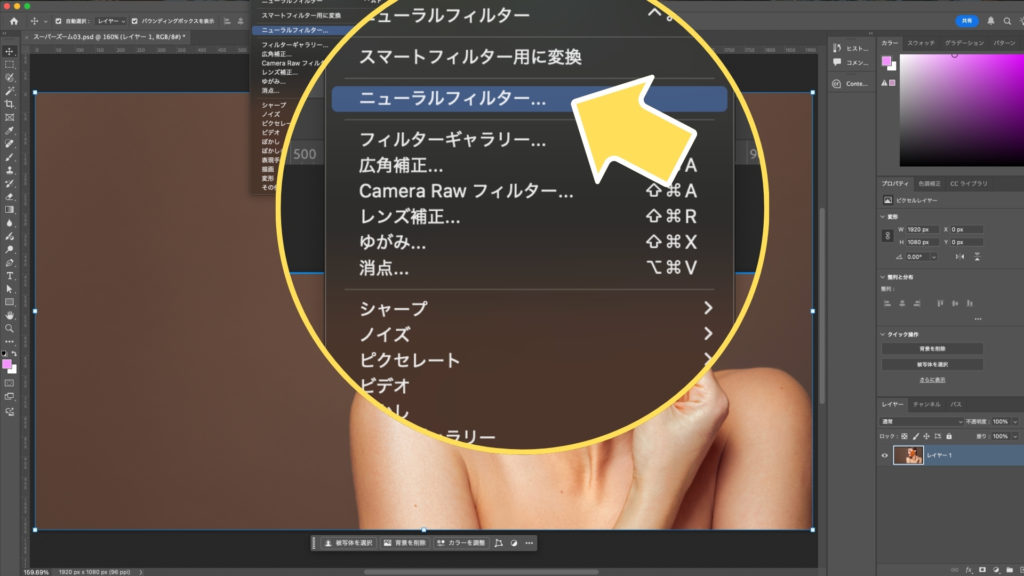Click the blue 共有 share button
This screenshot has height=576, width=1024.
[x=967, y=20]
